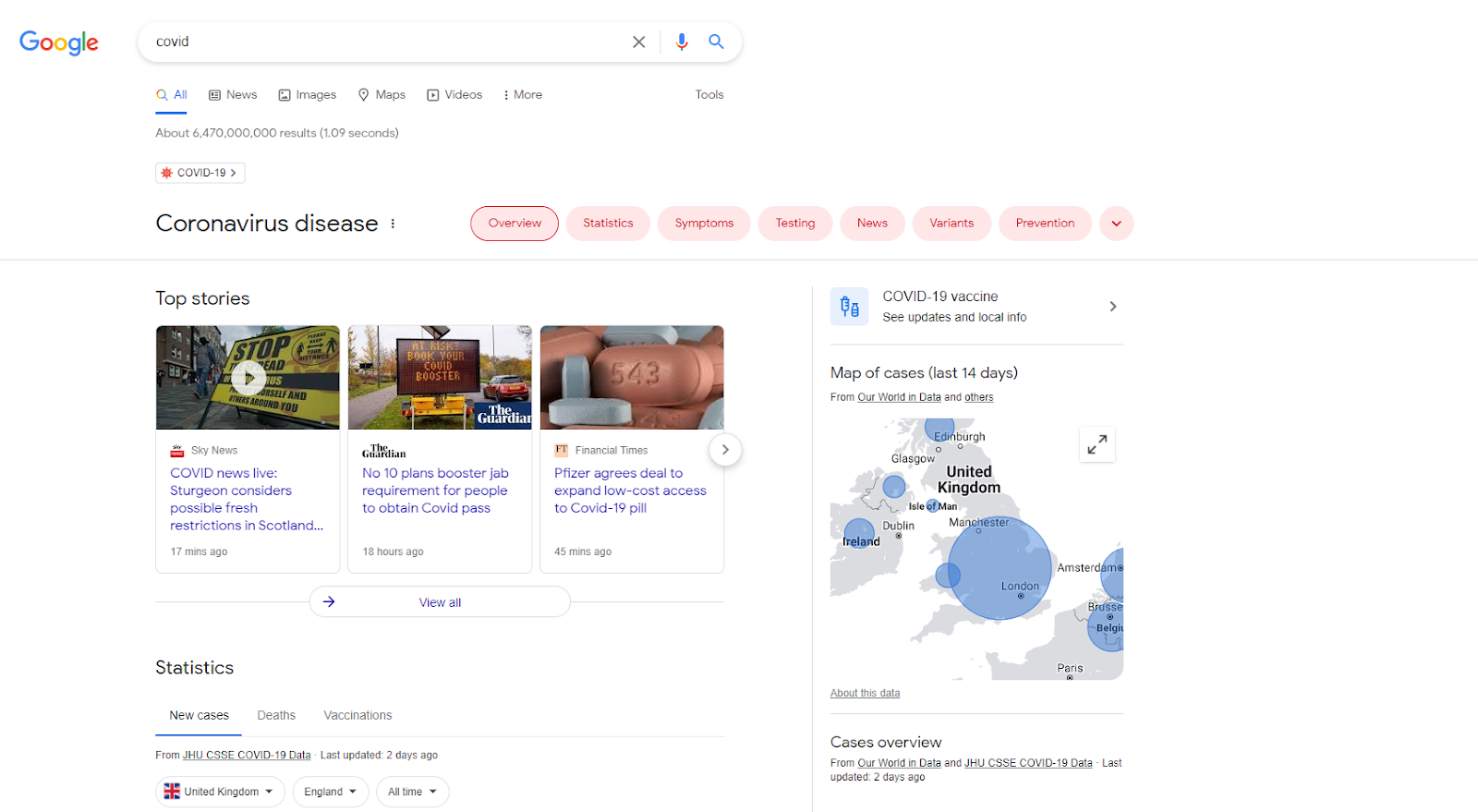This screenshot has height=812, width=1478.
Task: Open JHU CSSE COVID-19 Data link under Statistics
Action: (x=247, y=756)
